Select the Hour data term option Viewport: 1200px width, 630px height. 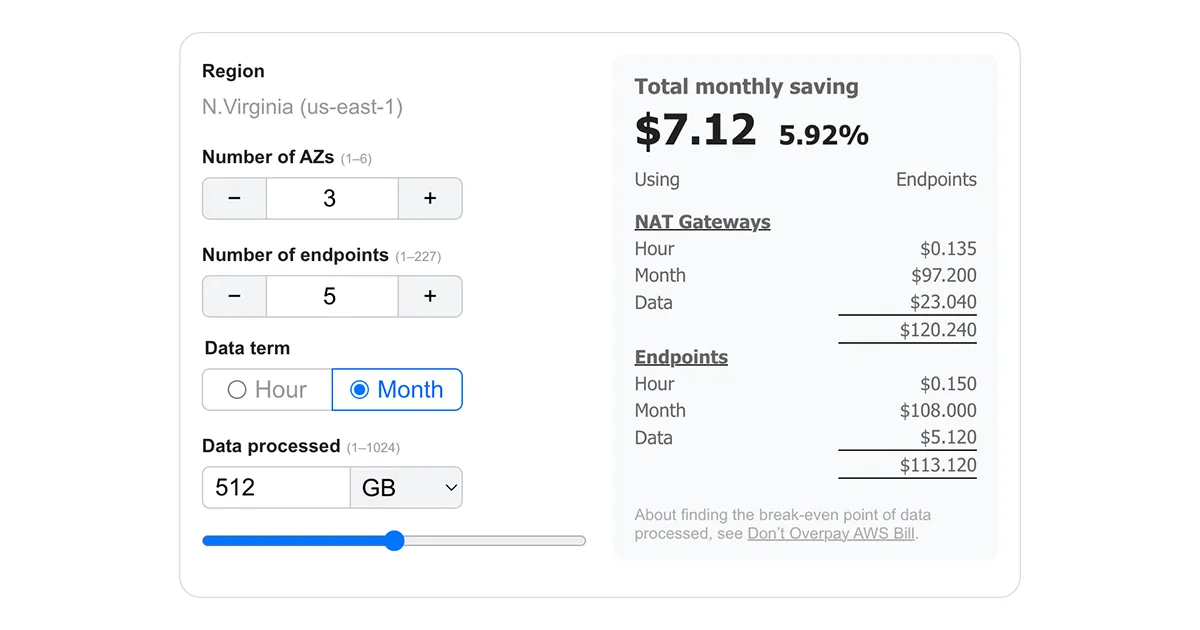[x=267, y=390]
